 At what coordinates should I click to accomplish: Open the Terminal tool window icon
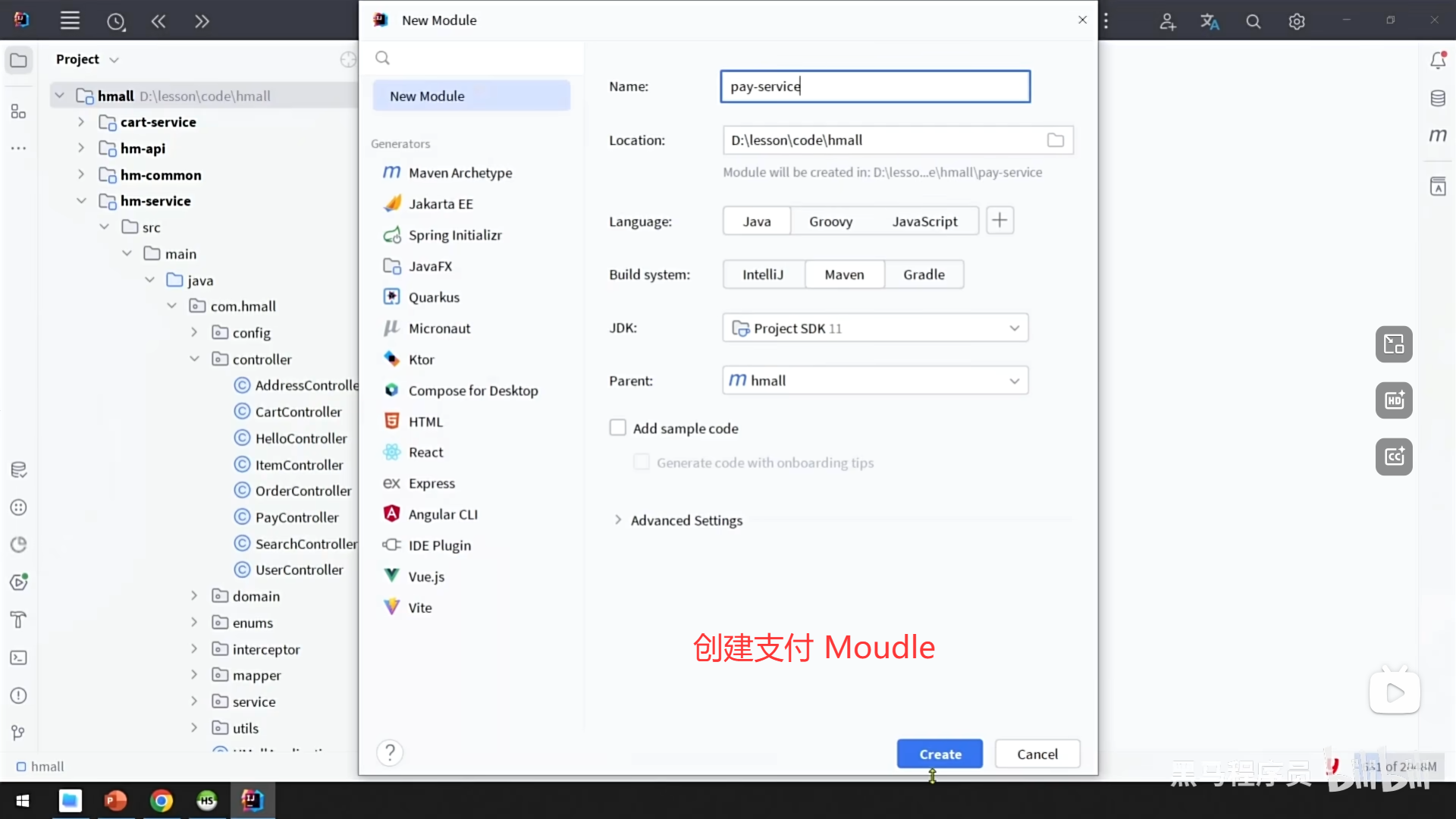(18, 657)
